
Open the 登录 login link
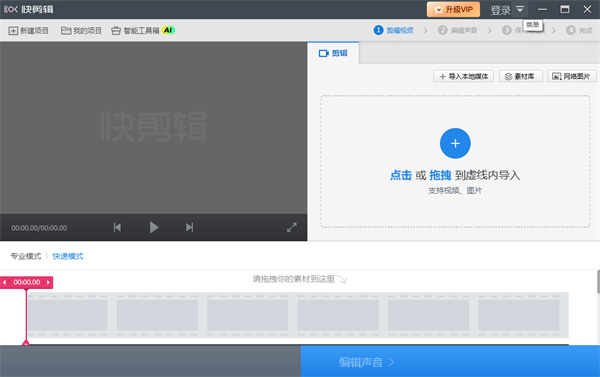(x=501, y=10)
